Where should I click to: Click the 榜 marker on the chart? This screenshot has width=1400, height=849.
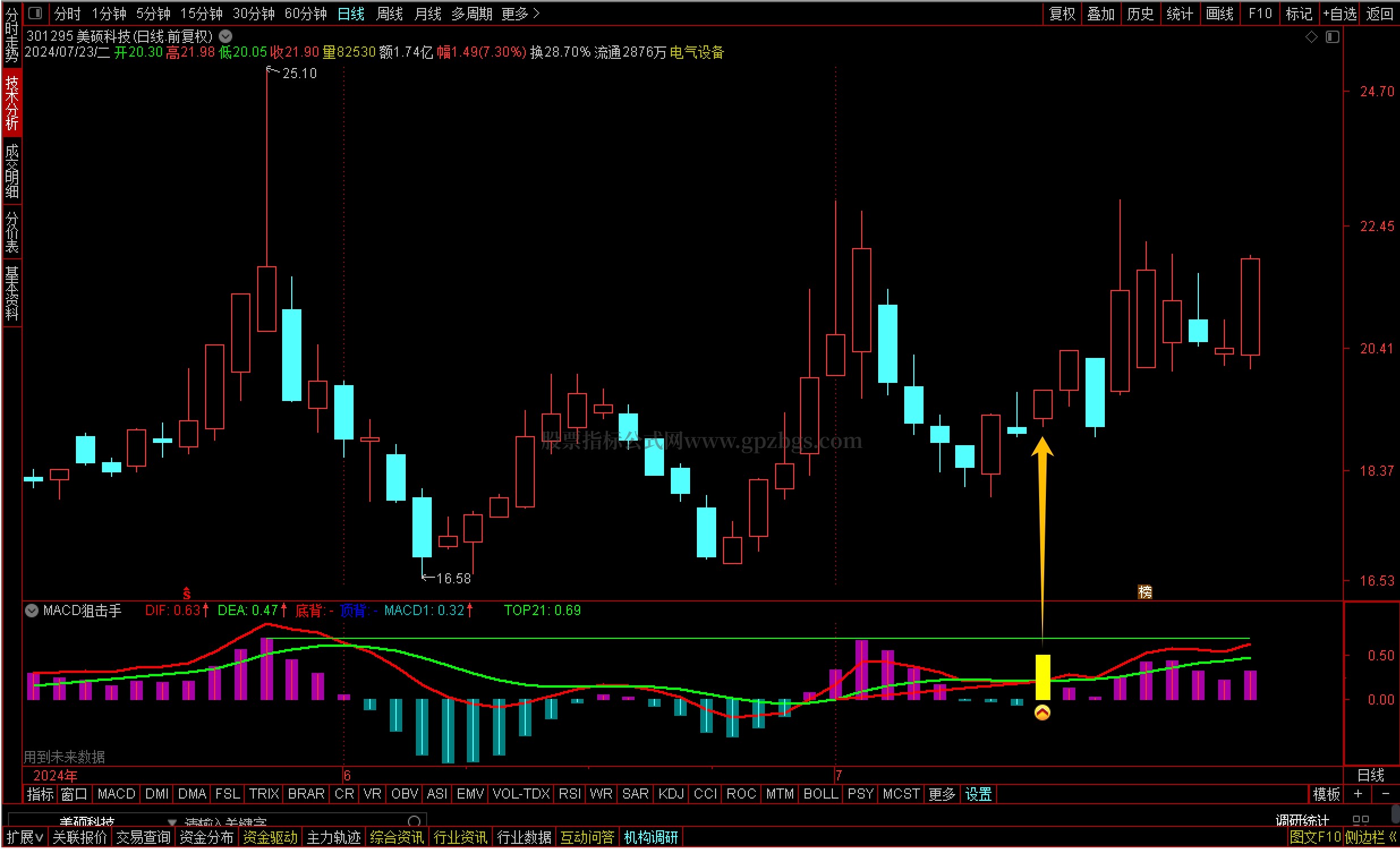pos(1145,592)
